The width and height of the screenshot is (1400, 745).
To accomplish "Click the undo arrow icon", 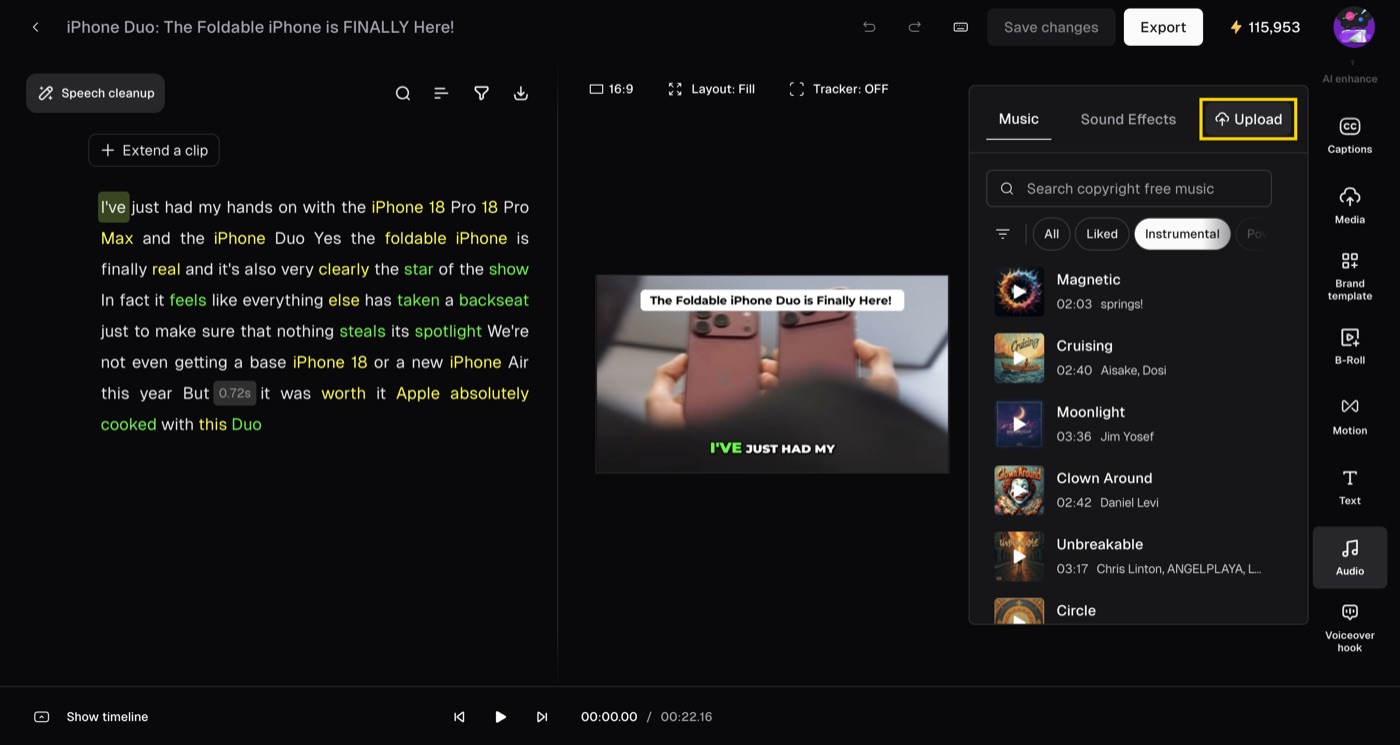I will [869, 27].
